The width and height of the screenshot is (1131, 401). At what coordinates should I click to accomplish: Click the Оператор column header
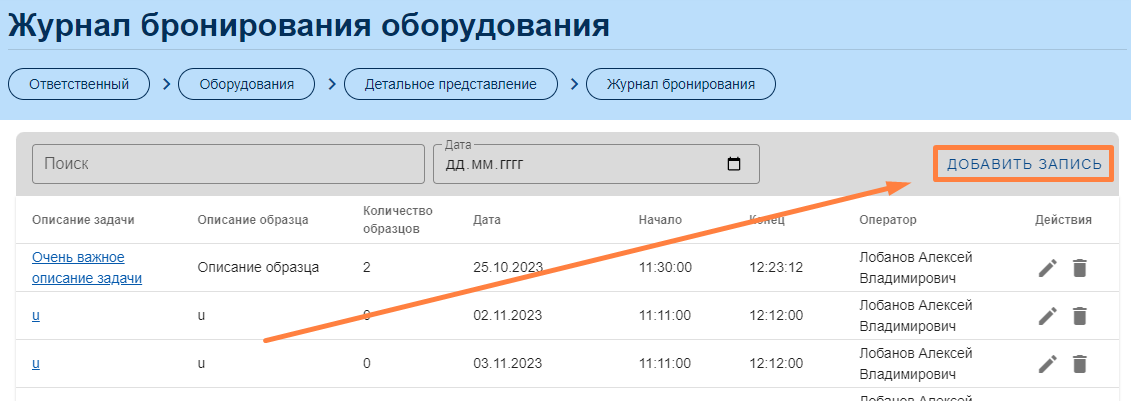point(888,220)
